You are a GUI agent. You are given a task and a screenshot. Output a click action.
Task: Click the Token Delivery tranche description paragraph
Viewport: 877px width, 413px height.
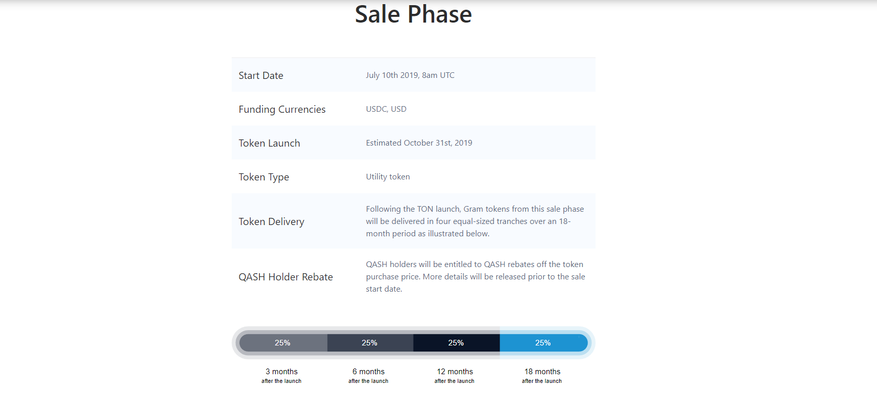click(x=474, y=221)
